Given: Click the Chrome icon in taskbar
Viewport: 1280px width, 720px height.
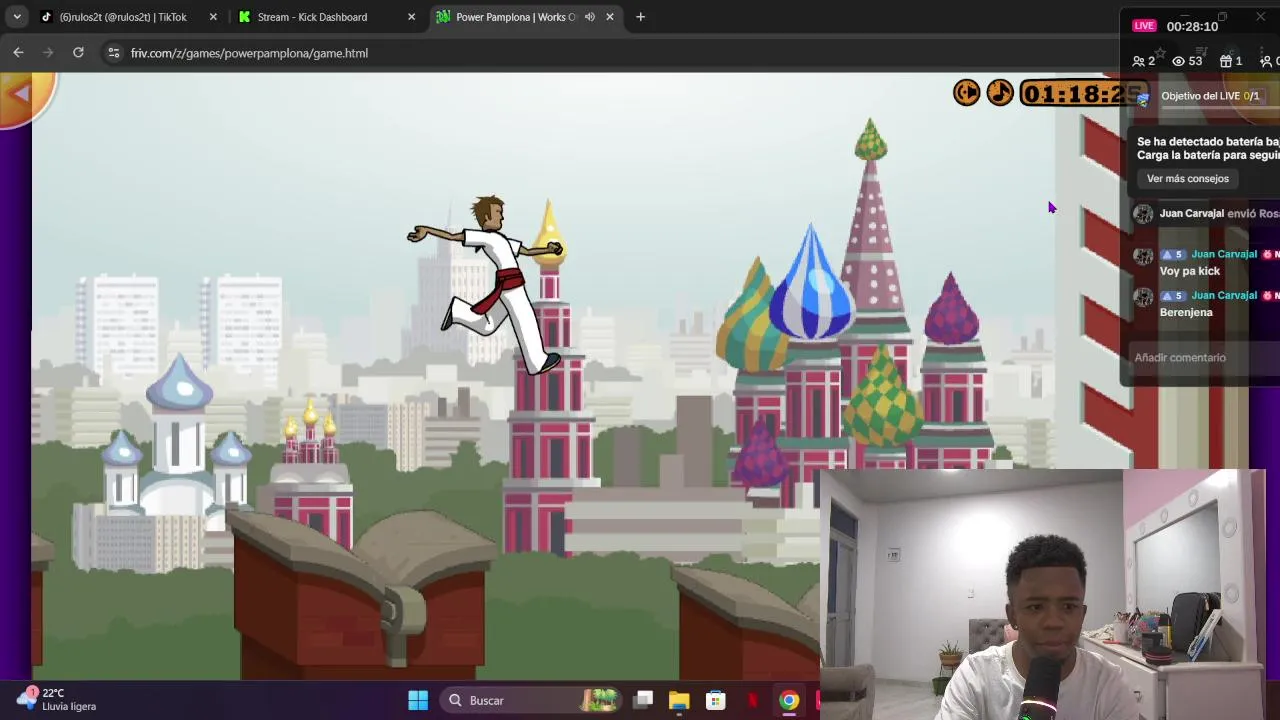Looking at the screenshot, I should pyautogui.click(x=789, y=700).
